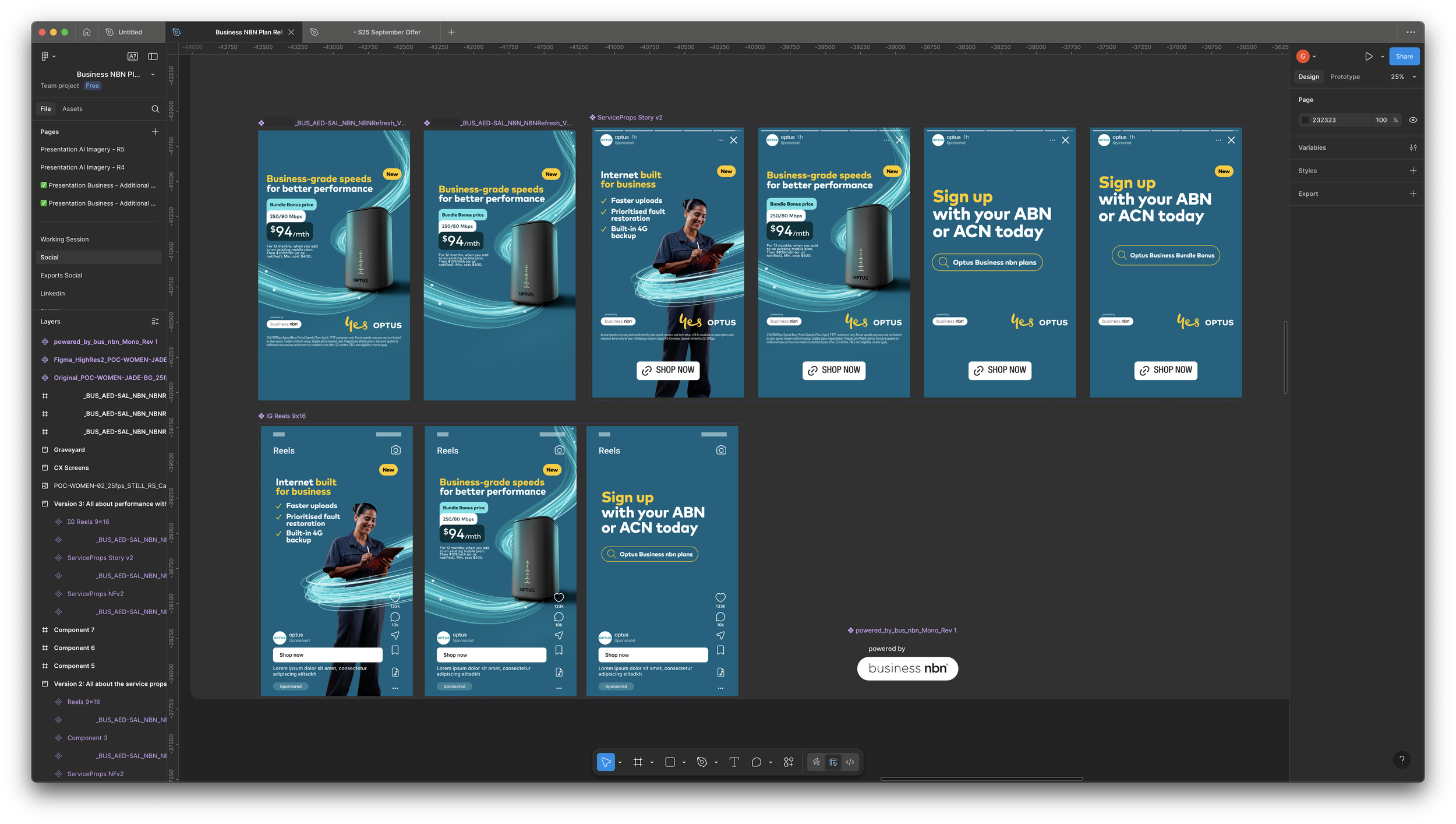Image resolution: width=1456 pixels, height=824 pixels.
Task: Toggle the layers collapse-all icon
Action: (x=155, y=322)
